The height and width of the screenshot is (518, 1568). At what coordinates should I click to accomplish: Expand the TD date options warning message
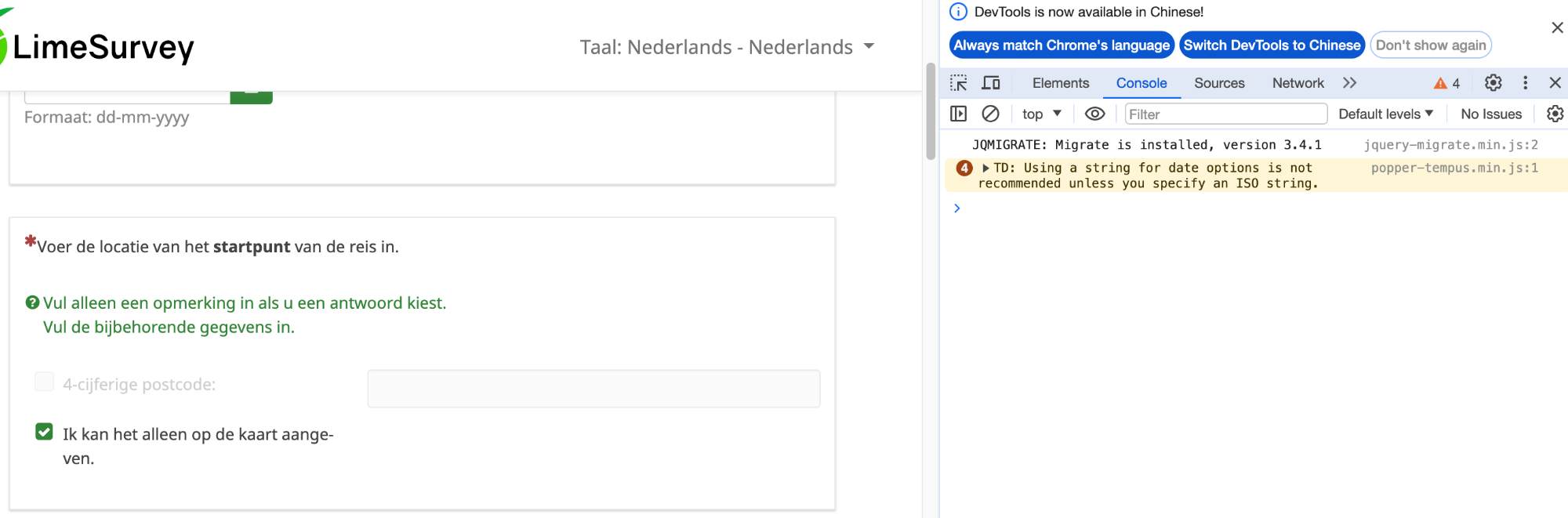[985, 168]
